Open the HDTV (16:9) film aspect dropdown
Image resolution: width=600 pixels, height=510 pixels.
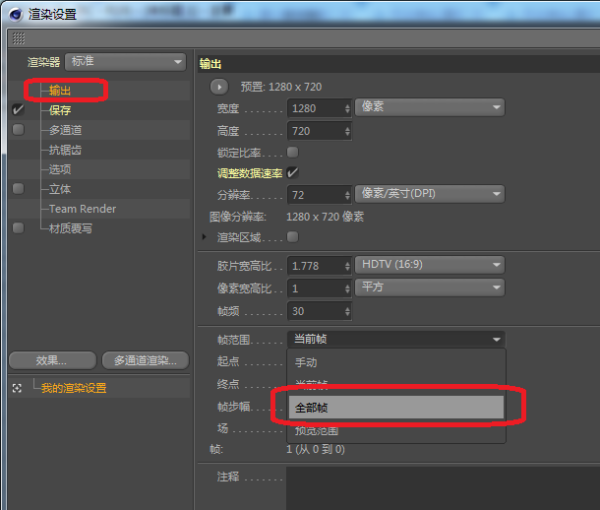click(x=429, y=265)
